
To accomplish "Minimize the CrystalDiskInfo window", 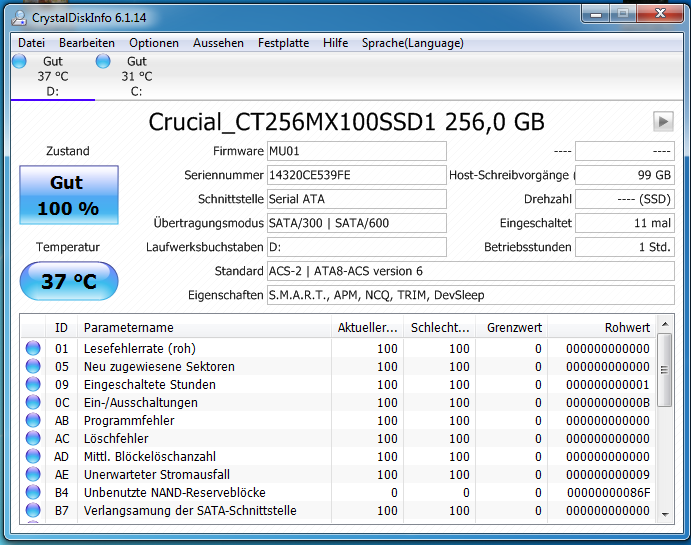I will (x=596, y=14).
